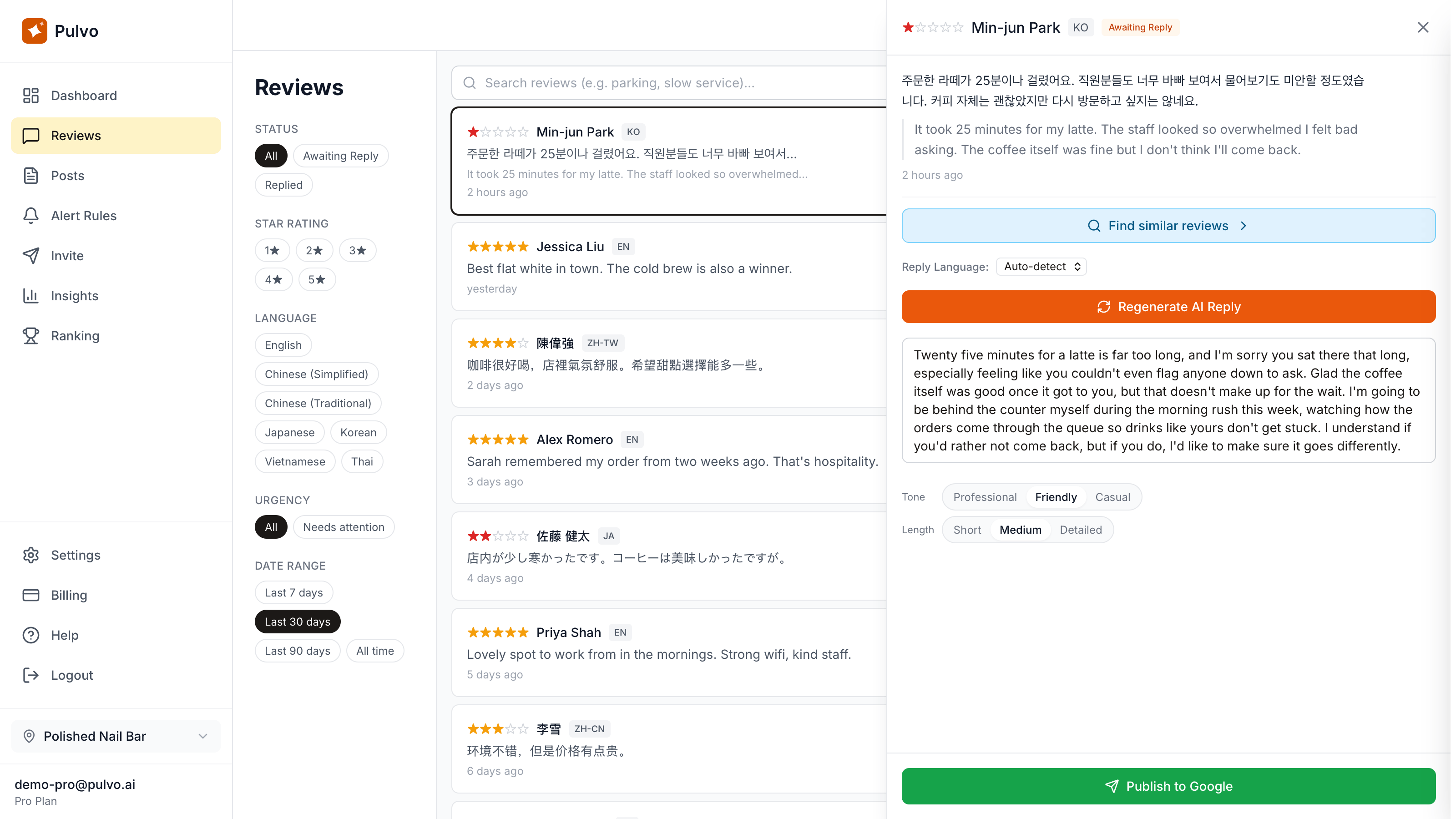Screen dimensions: 1456x819
Task: Toggle the 5-star rating filter
Action: tap(317, 280)
